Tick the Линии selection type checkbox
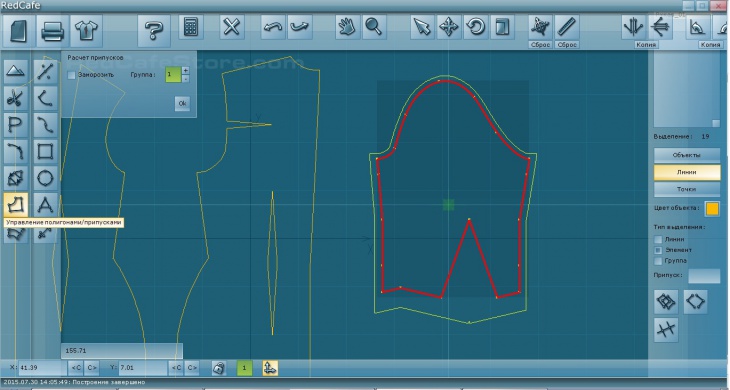 658,239
